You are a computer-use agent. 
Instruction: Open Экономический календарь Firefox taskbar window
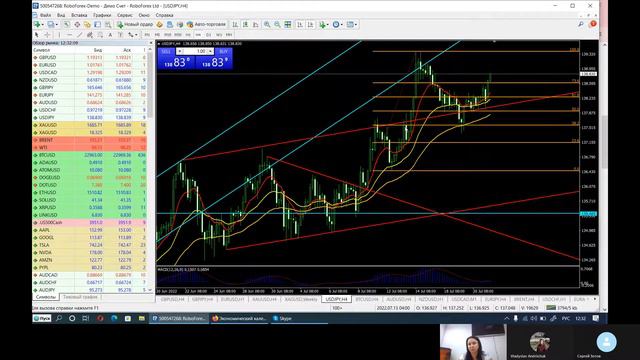coord(240,318)
